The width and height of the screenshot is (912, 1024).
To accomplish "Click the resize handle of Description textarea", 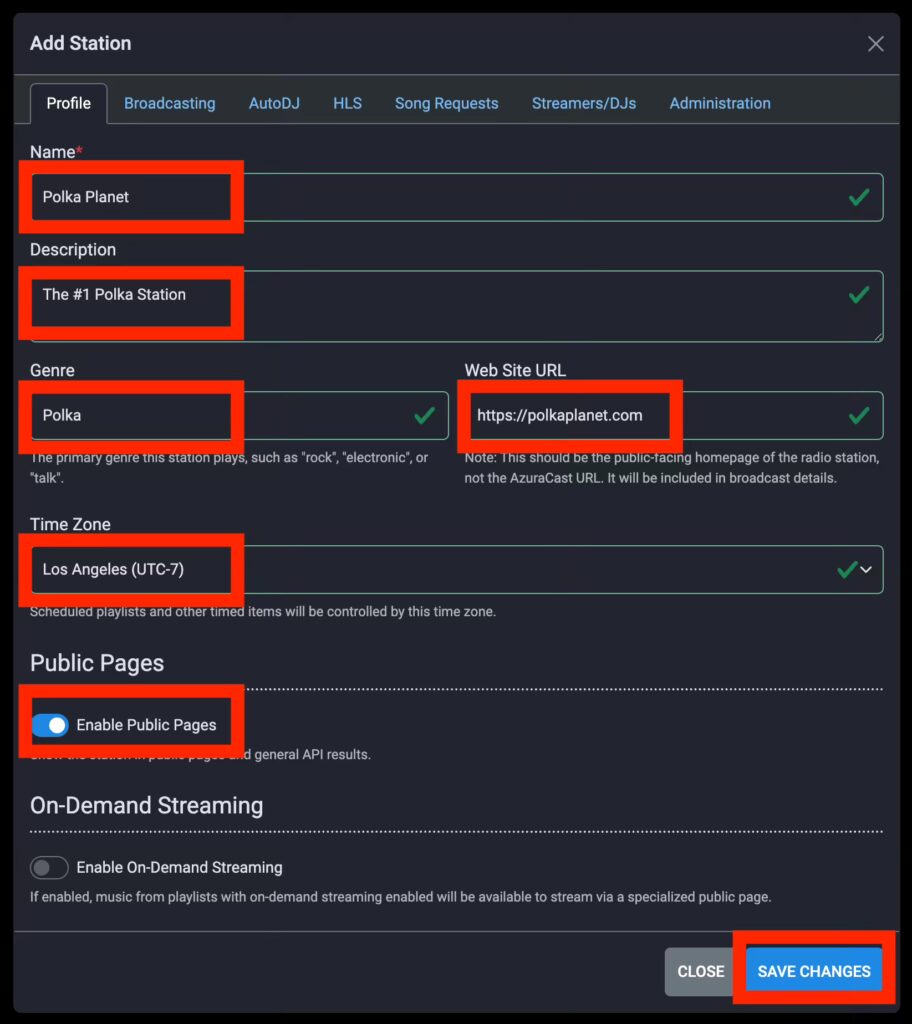I will pos(878,336).
